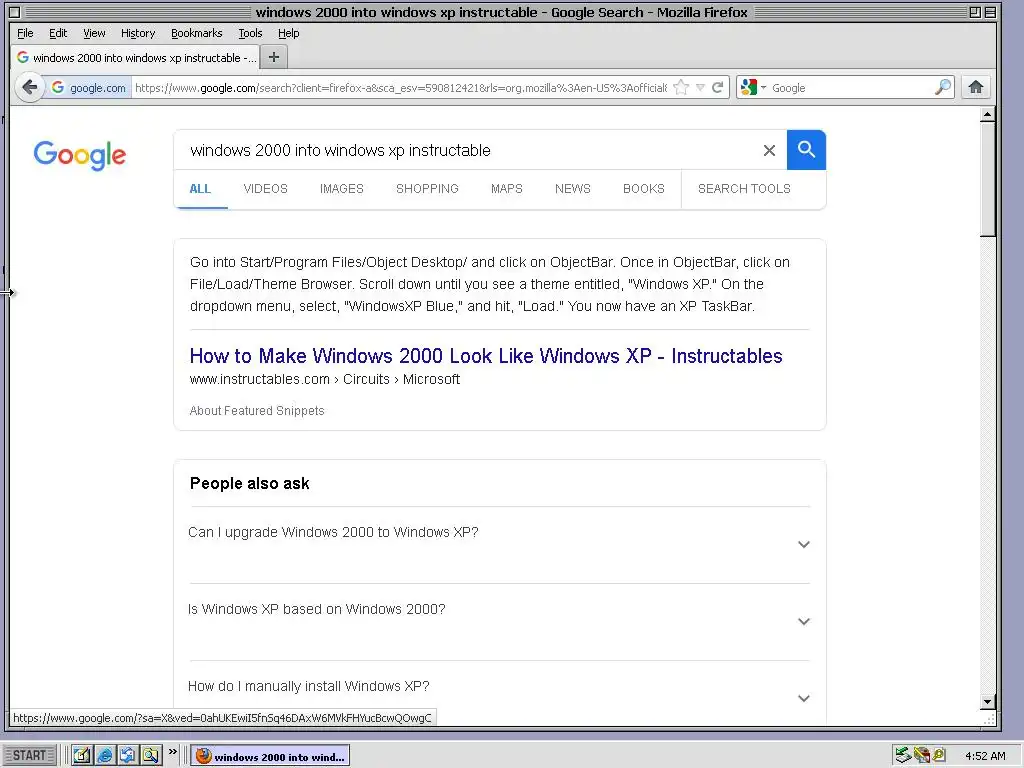Expand 'Can I upgrade Windows 2000 to Windows XP?'

click(x=500, y=544)
